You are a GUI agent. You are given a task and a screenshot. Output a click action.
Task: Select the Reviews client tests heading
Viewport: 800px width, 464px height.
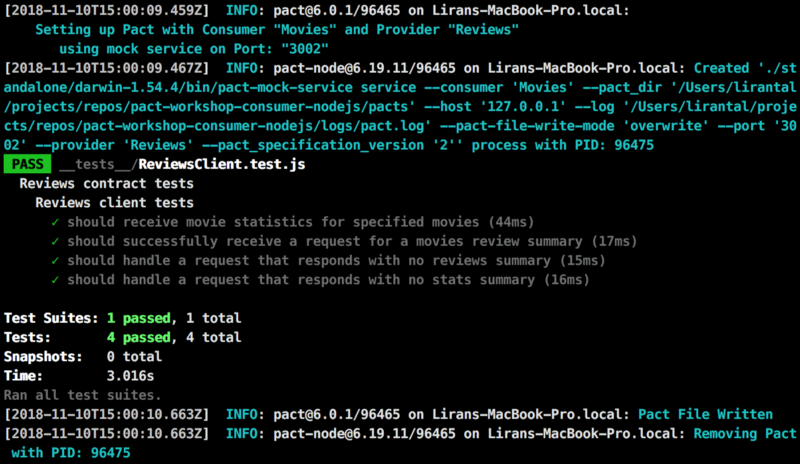pyautogui.click(x=114, y=203)
